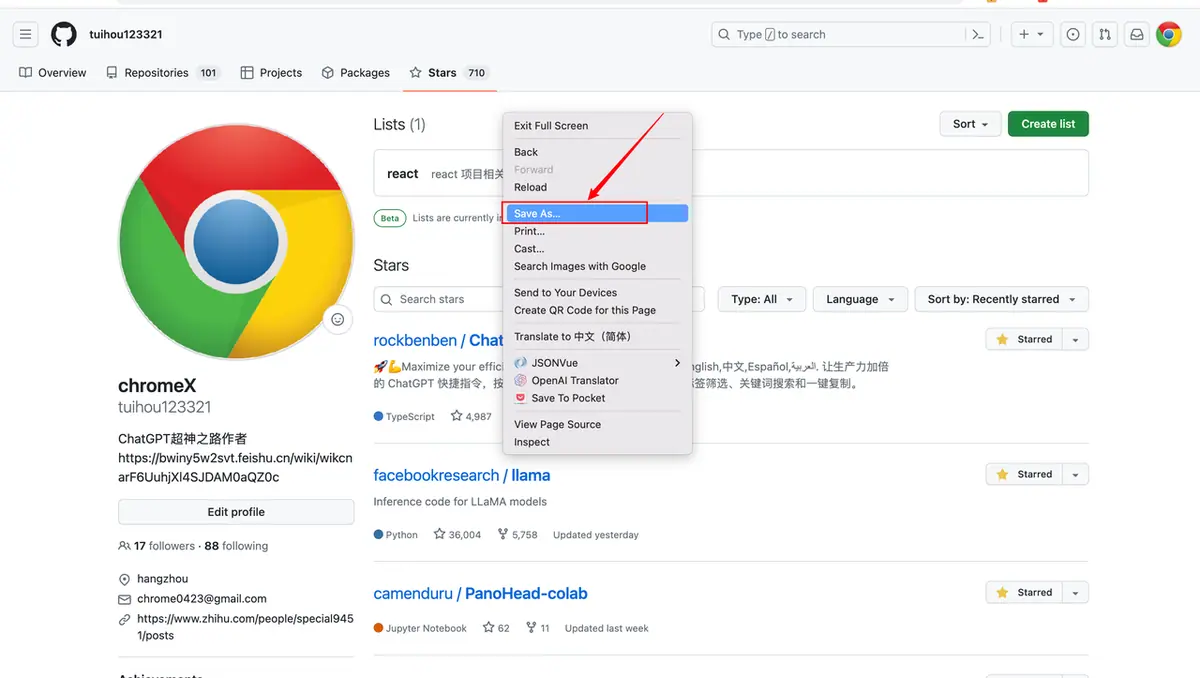Click the green Create list button

pos(1048,124)
